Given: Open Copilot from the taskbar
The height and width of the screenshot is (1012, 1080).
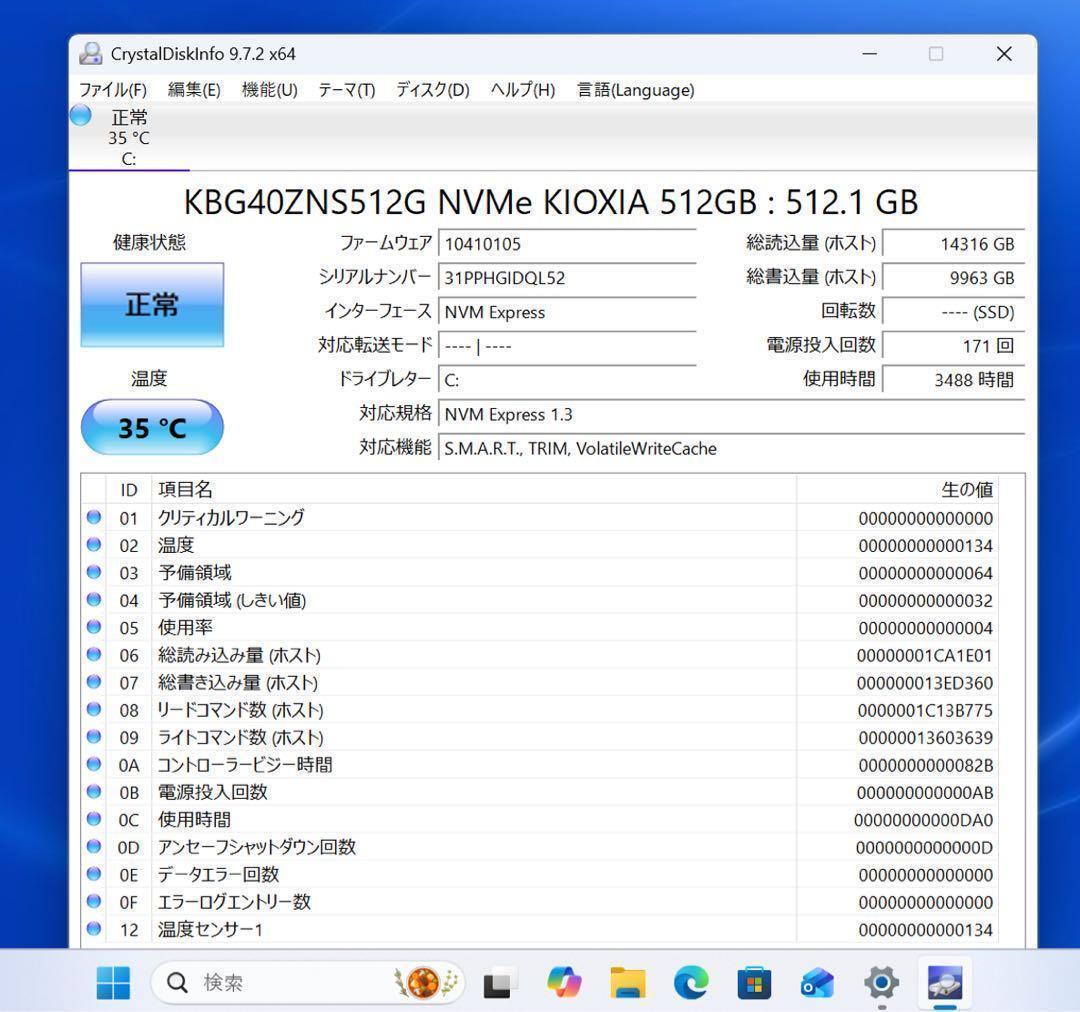Looking at the screenshot, I should coord(566,983).
